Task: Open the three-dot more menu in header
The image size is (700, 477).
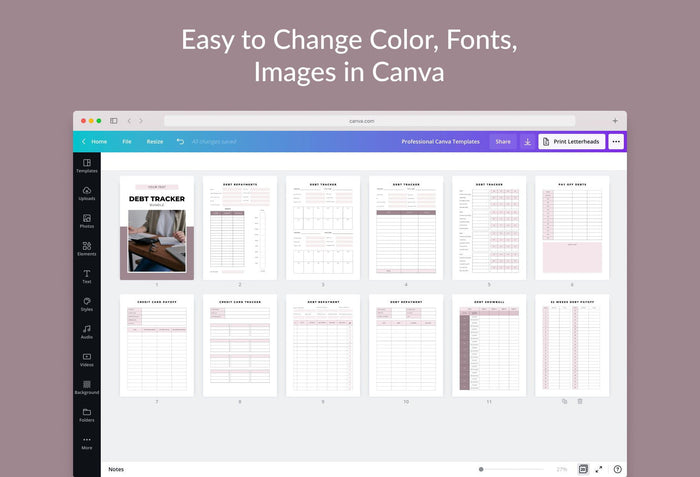Action: point(616,142)
